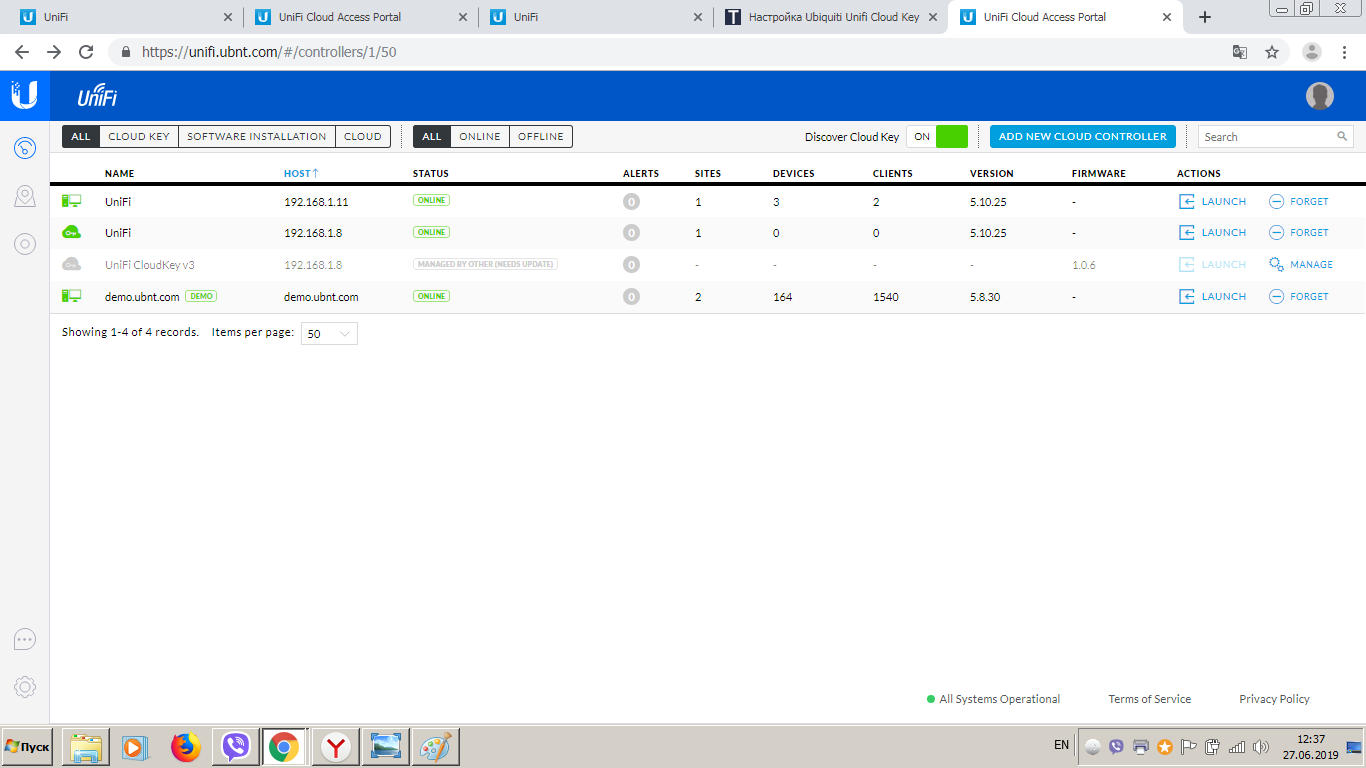The width and height of the screenshot is (1366, 768).
Task: Filter controllers by CLOUD KEY
Action: point(139,136)
